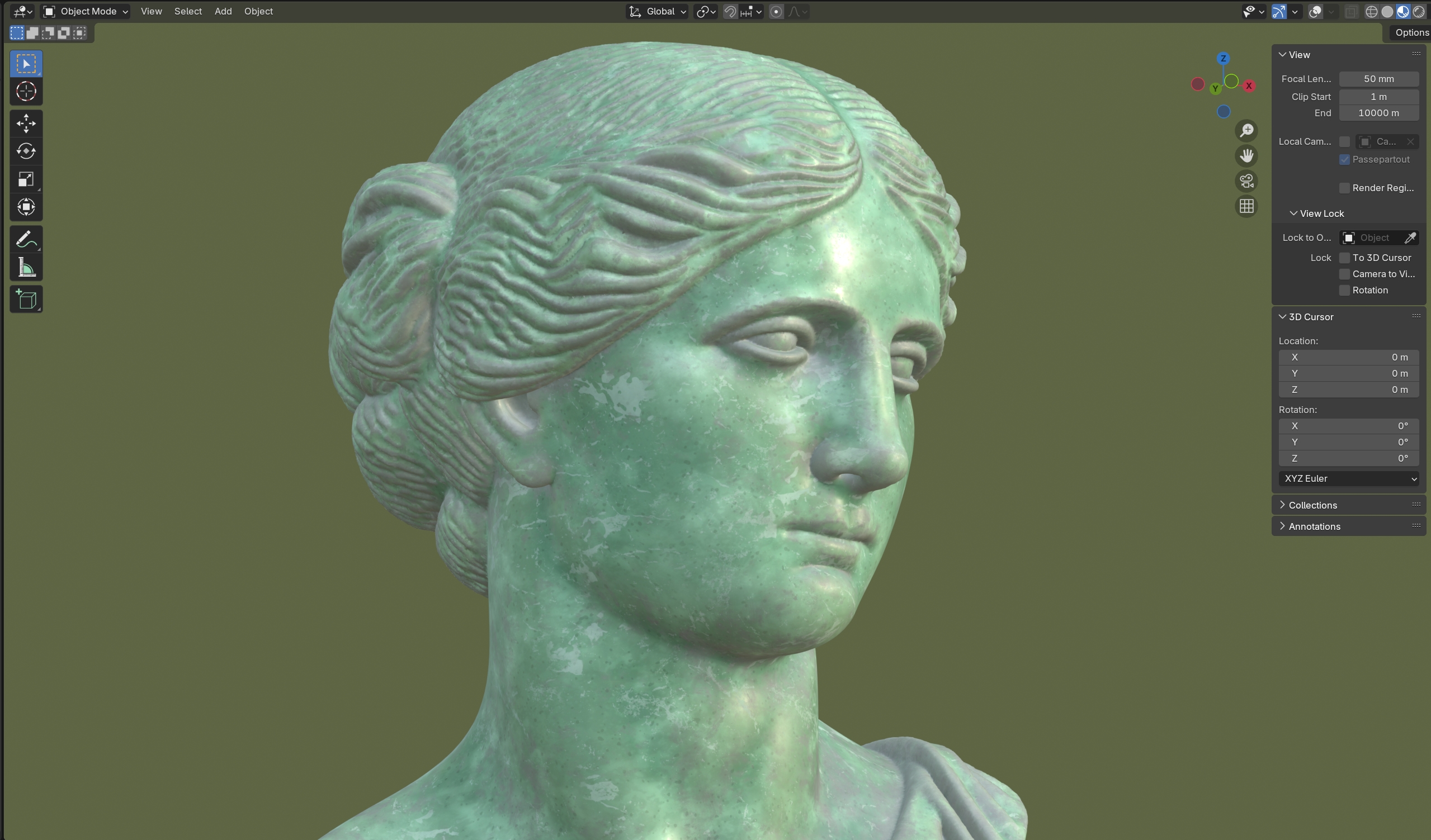Open the Object Mode dropdown
This screenshot has width=1431, height=840.
point(86,11)
